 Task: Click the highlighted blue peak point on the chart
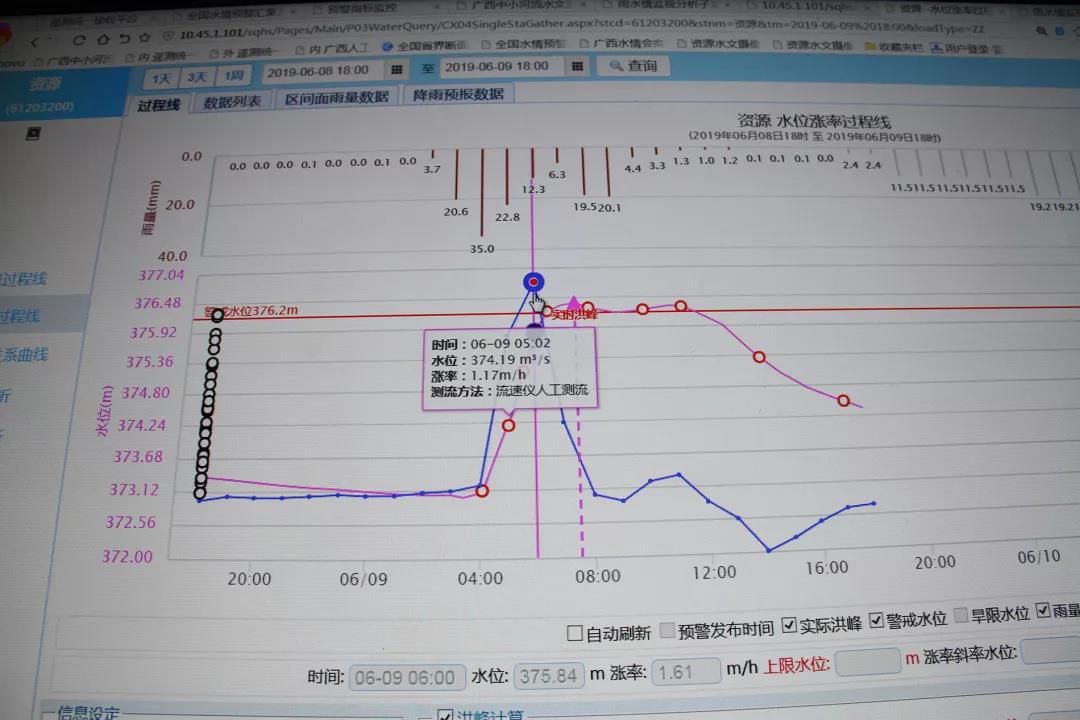533,282
